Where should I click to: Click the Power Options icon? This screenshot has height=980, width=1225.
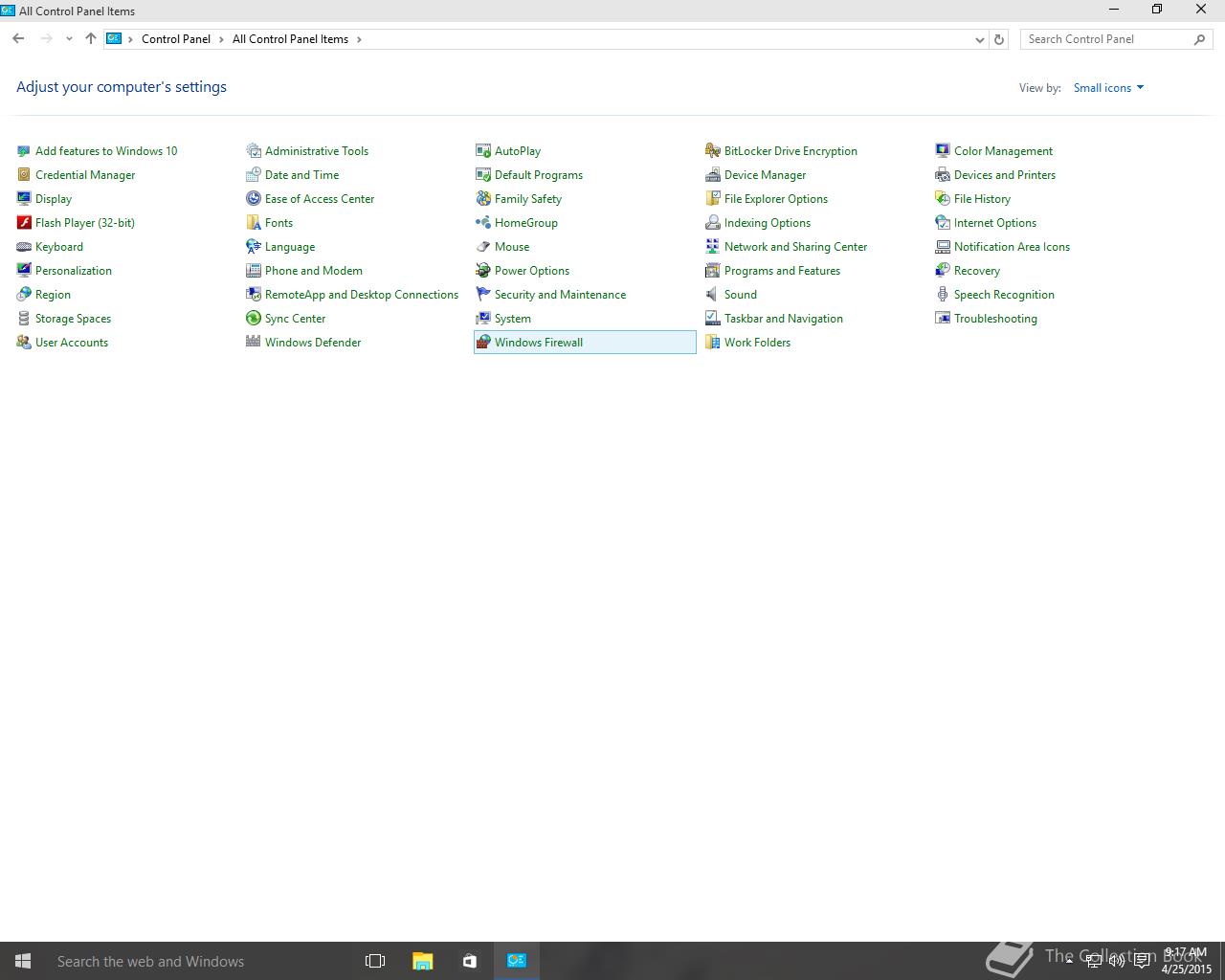(483, 270)
